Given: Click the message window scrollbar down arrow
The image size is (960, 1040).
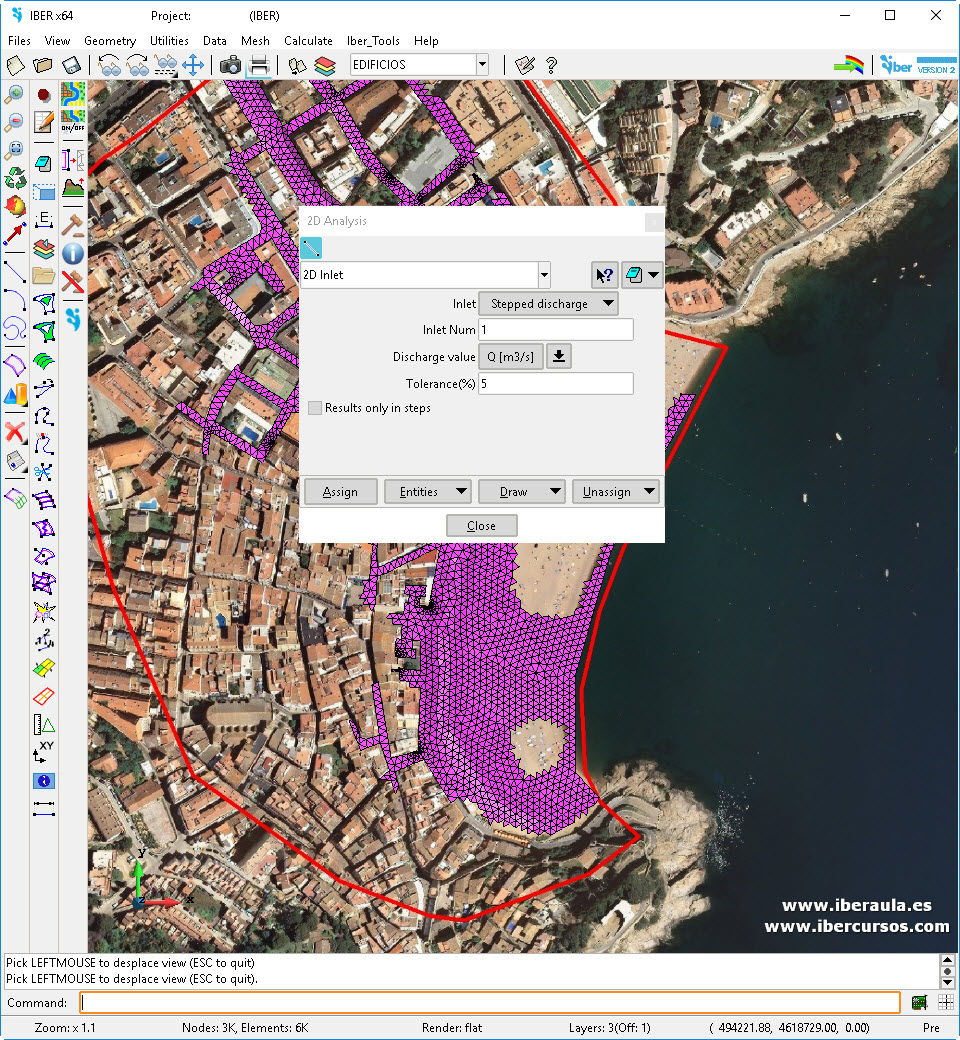Looking at the screenshot, I should click(x=947, y=982).
